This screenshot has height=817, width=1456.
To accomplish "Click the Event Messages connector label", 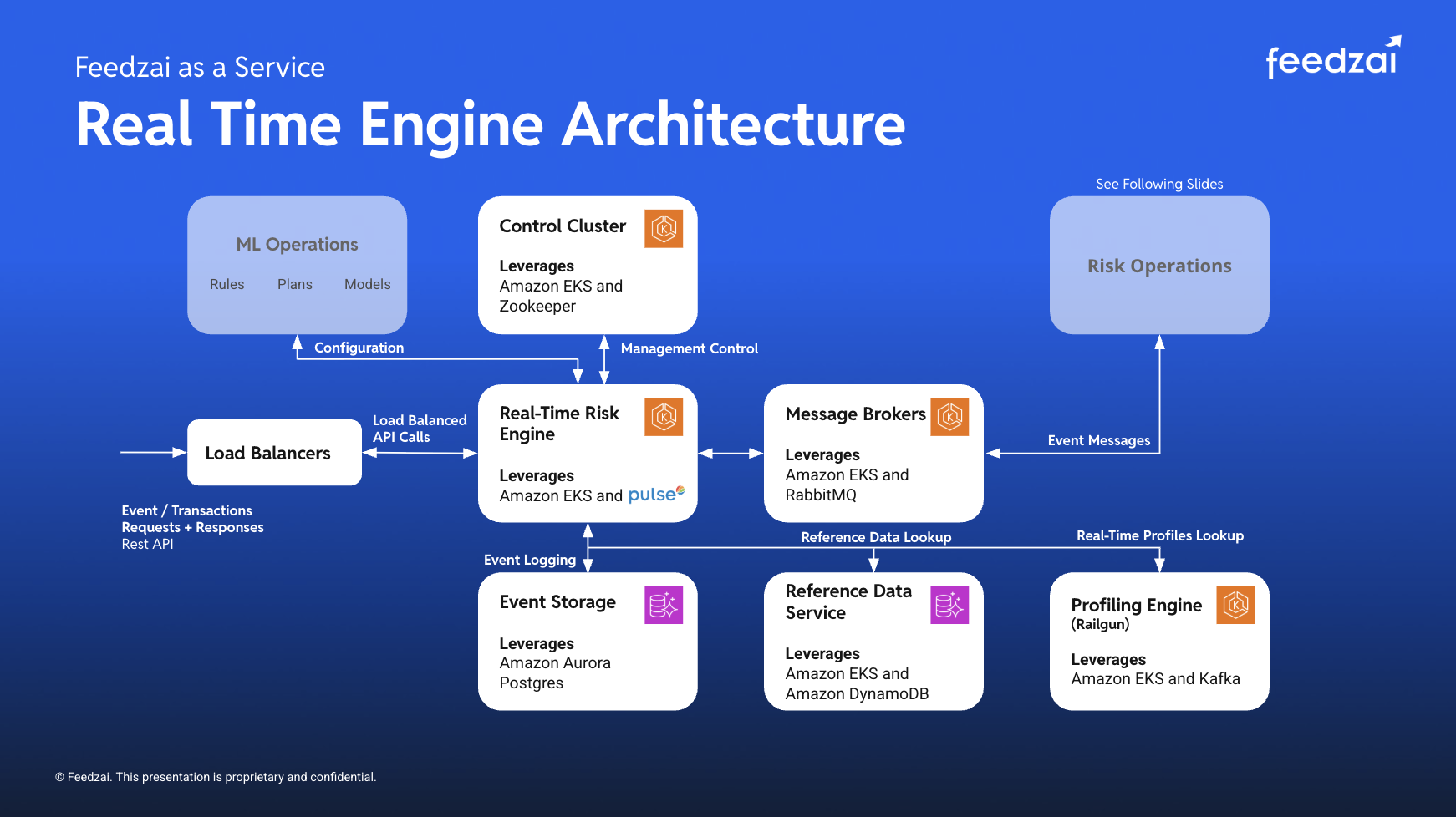I will 1098,440.
